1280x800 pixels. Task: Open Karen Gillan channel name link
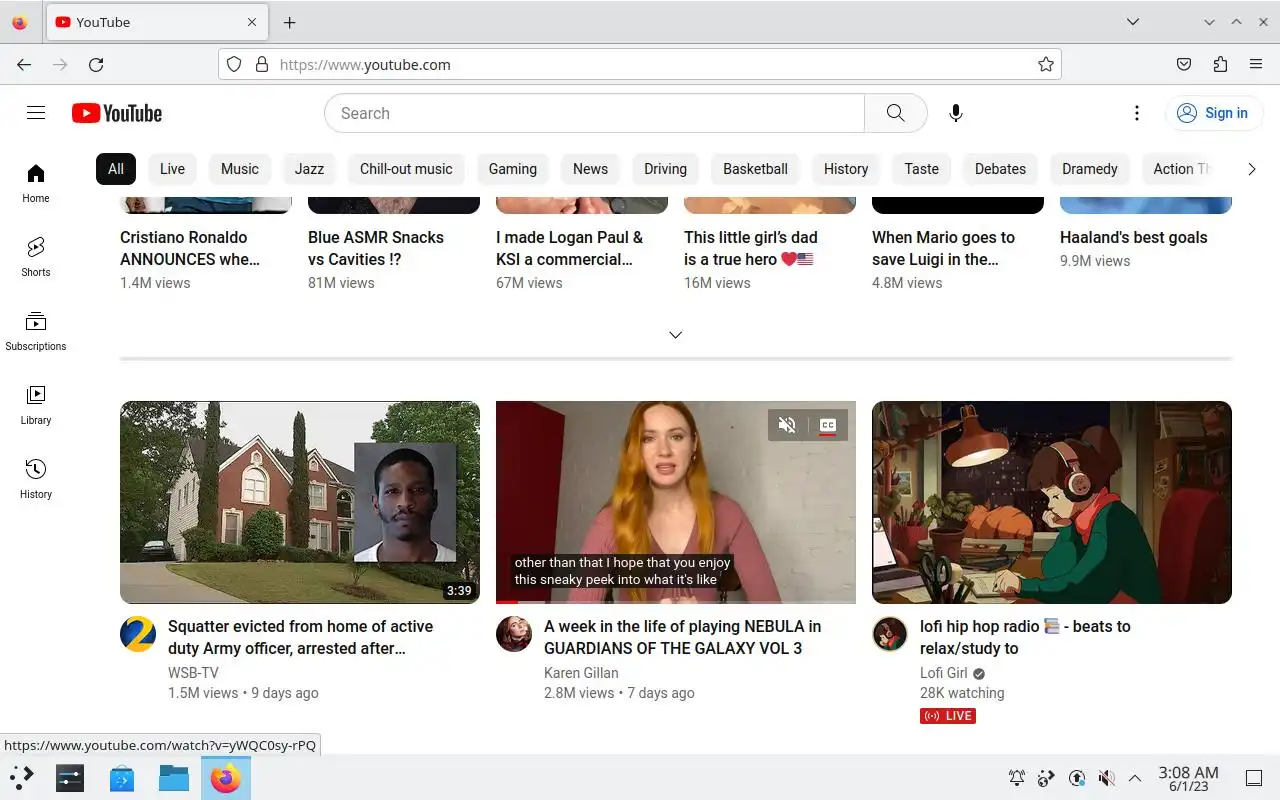[x=581, y=673]
